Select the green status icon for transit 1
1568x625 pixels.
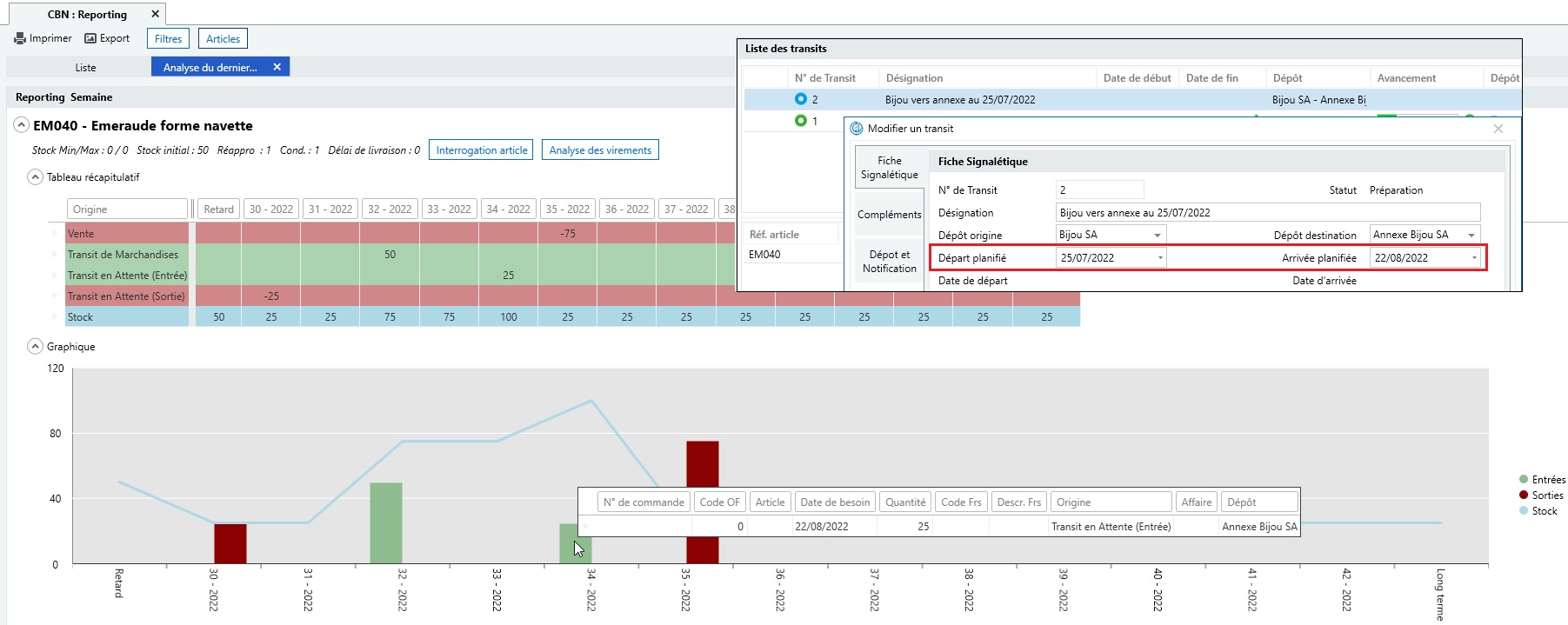coord(801,121)
